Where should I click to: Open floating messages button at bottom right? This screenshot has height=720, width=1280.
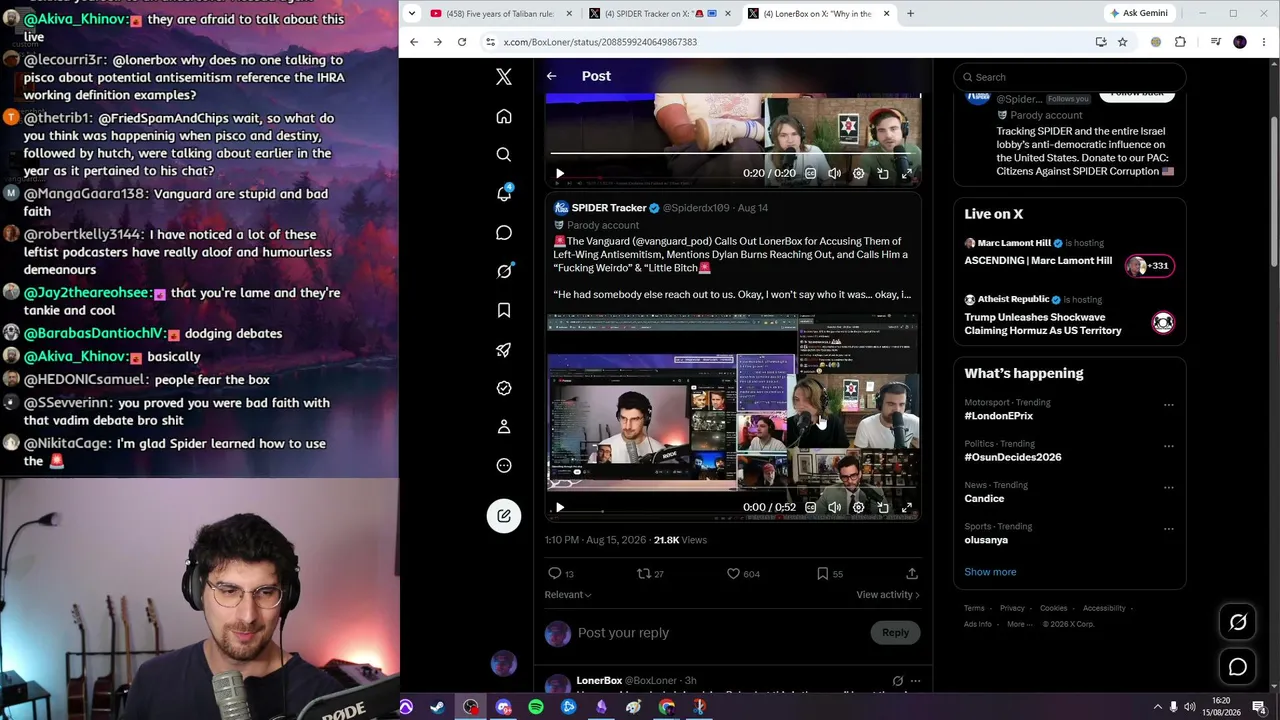[x=1238, y=667]
